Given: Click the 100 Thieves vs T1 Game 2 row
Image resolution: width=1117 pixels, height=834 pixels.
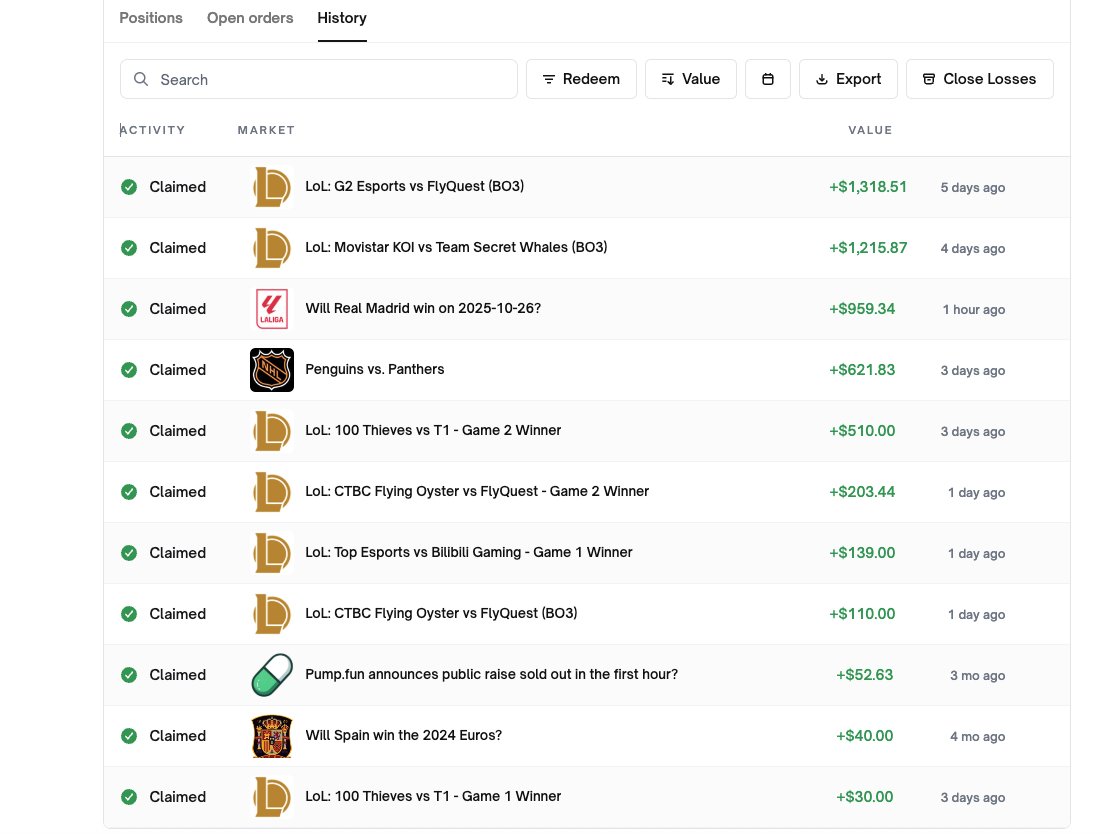Looking at the screenshot, I should 432,430.
